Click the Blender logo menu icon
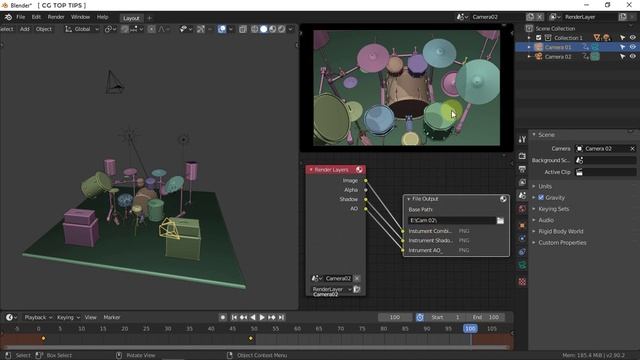 [8, 17]
